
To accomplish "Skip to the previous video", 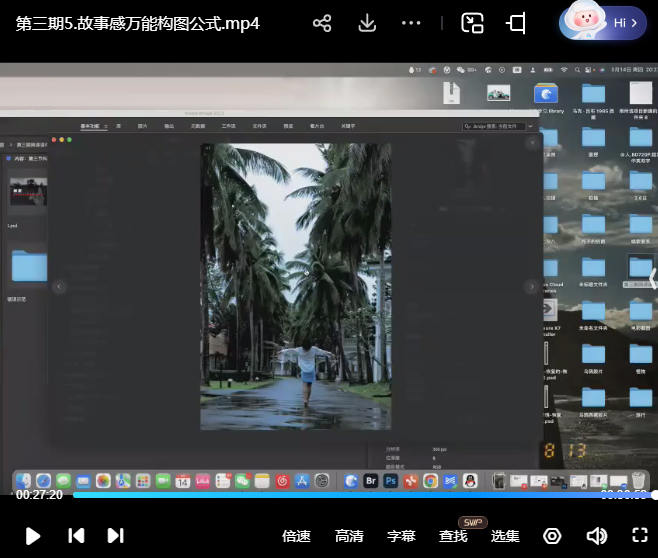I will (x=76, y=536).
